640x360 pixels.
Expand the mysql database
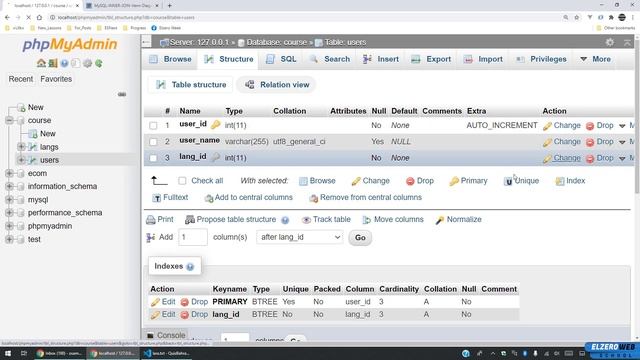(9, 200)
